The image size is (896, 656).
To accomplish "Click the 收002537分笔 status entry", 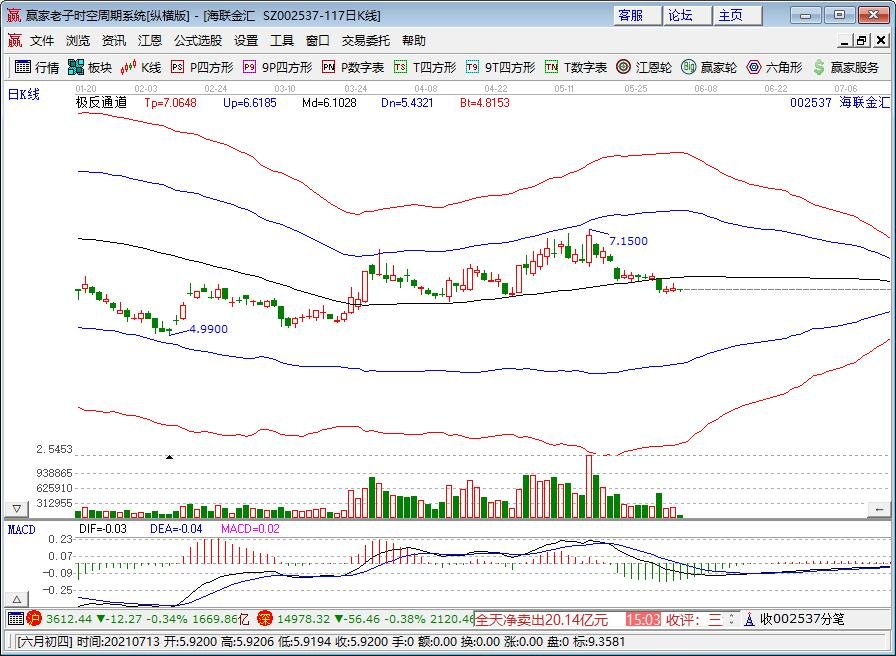I will click(x=802, y=619).
